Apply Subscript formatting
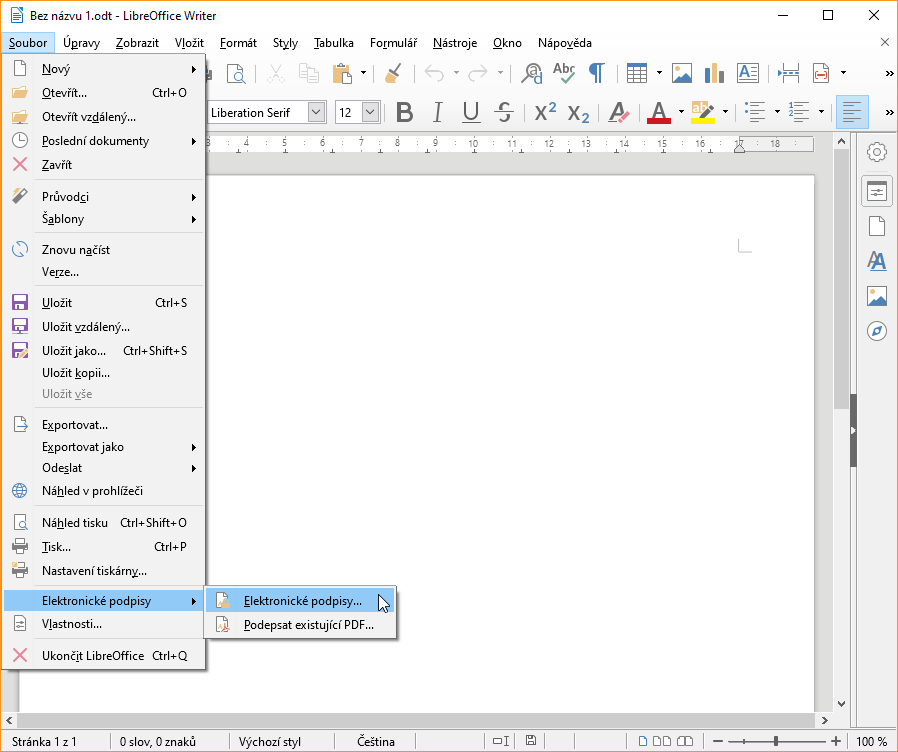The width and height of the screenshot is (898, 752). point(578,112)
